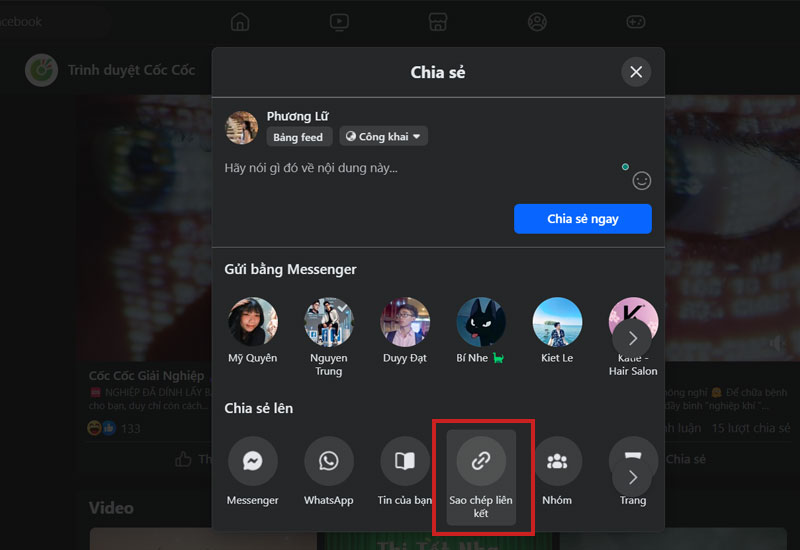Show more share destinations arrow
The height and width of the screenshot is (550, 800).
click(632, 477)
